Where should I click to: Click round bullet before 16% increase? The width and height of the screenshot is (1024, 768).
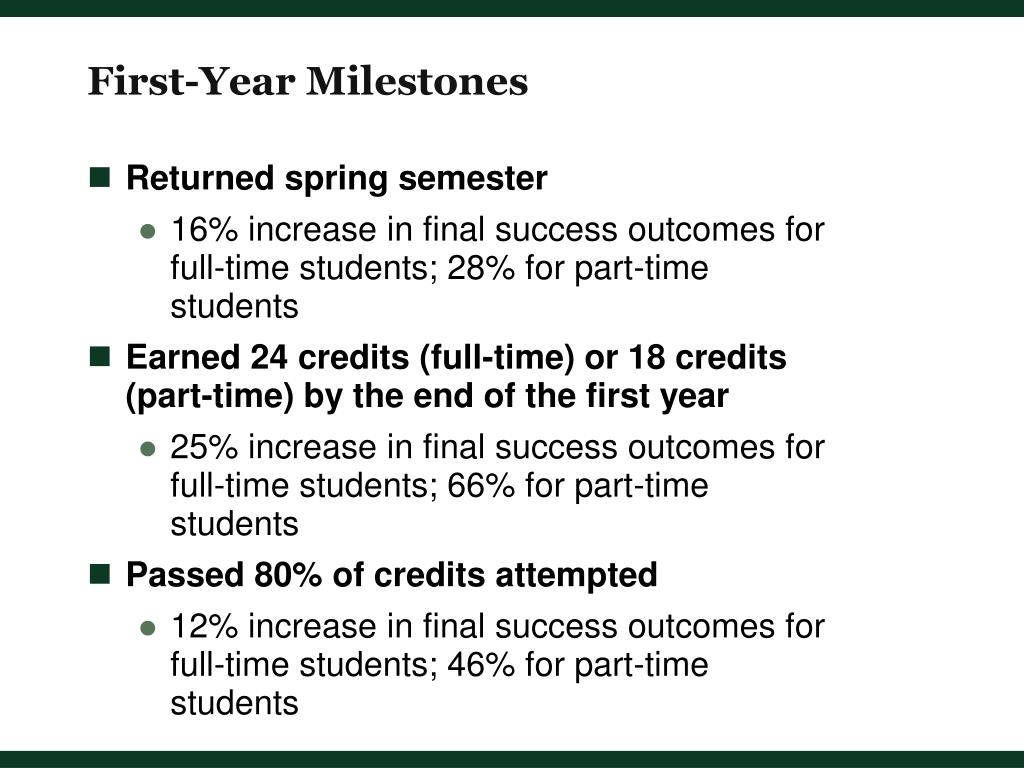pos(148,231)
